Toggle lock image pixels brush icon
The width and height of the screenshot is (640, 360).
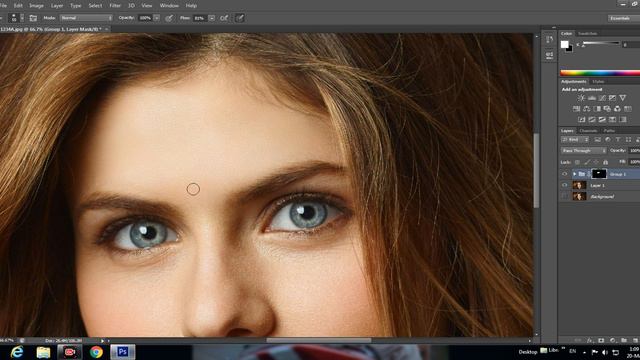tap(587, 162)
